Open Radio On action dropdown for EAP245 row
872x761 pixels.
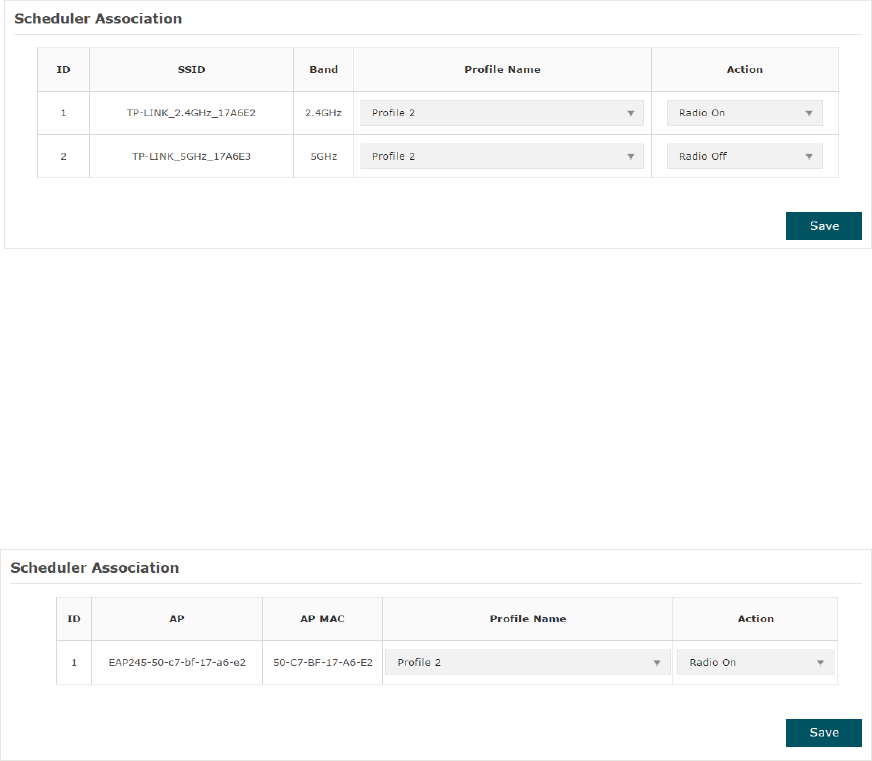(x=756, y=663)
